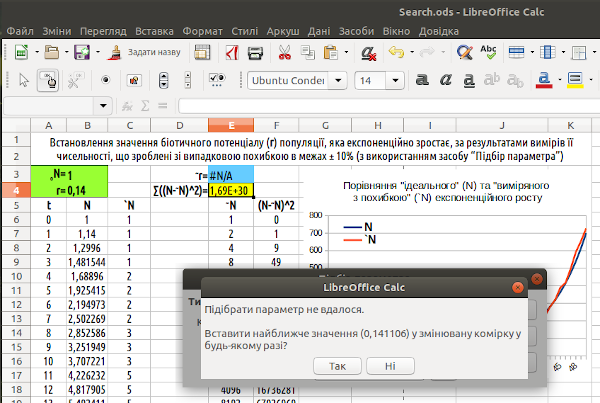This screenshot has height=403, width=600.
Task: Click the checkbox form controls icon
Action: [x=217, y=80]
